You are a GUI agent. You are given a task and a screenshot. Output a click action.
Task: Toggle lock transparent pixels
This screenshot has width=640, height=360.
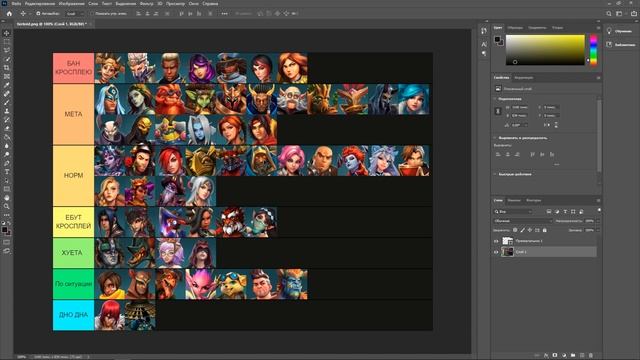tap(515, 230)
